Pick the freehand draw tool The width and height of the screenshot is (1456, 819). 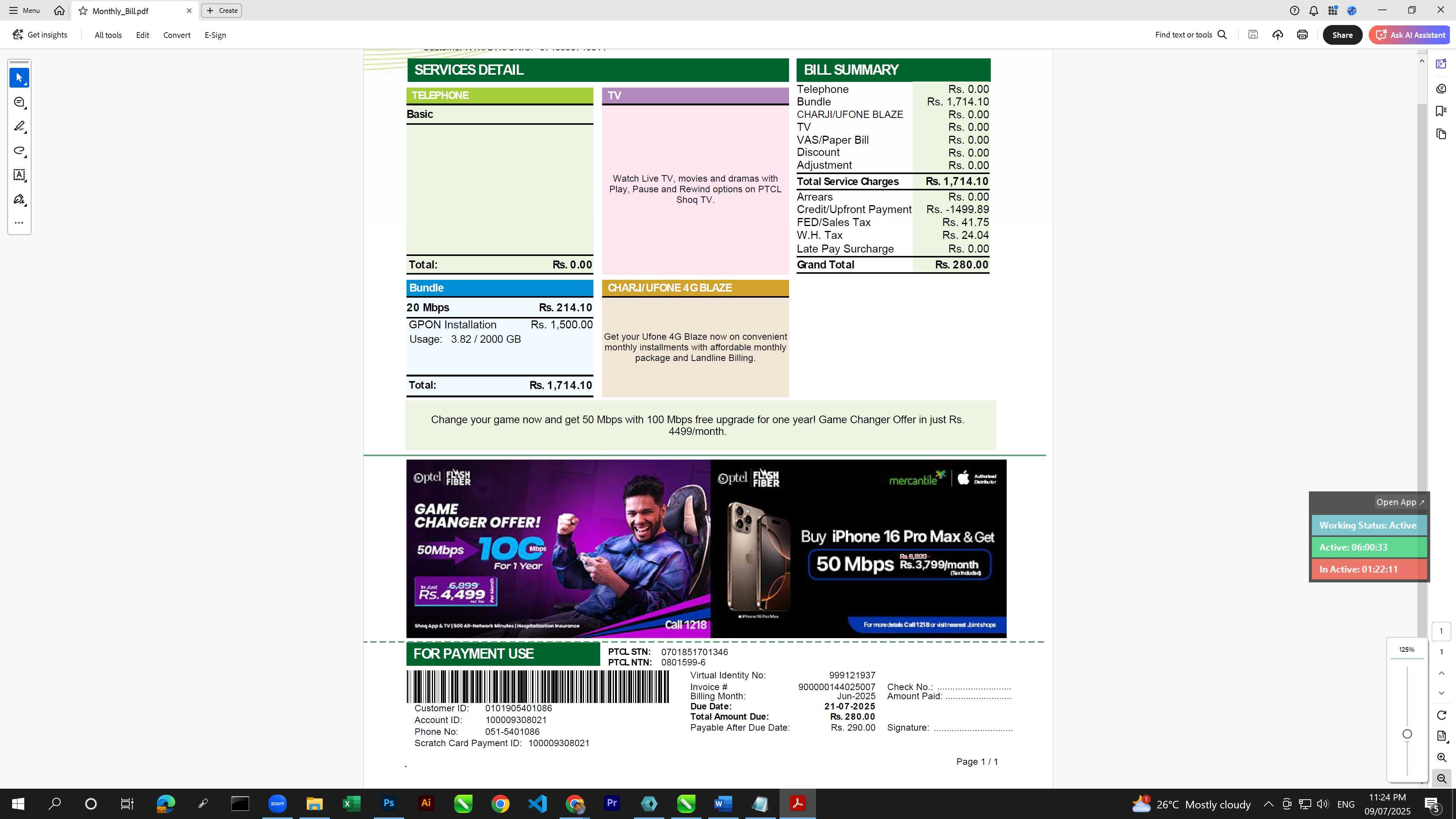pyautogui.click(x=19, y=151)
